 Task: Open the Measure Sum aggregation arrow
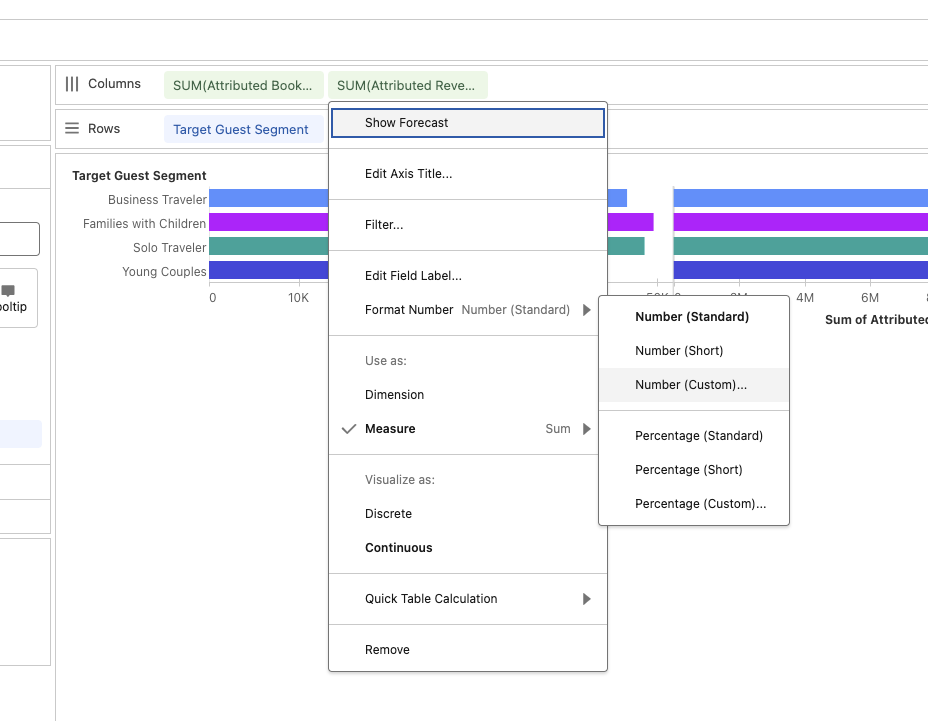click(587, 429)
